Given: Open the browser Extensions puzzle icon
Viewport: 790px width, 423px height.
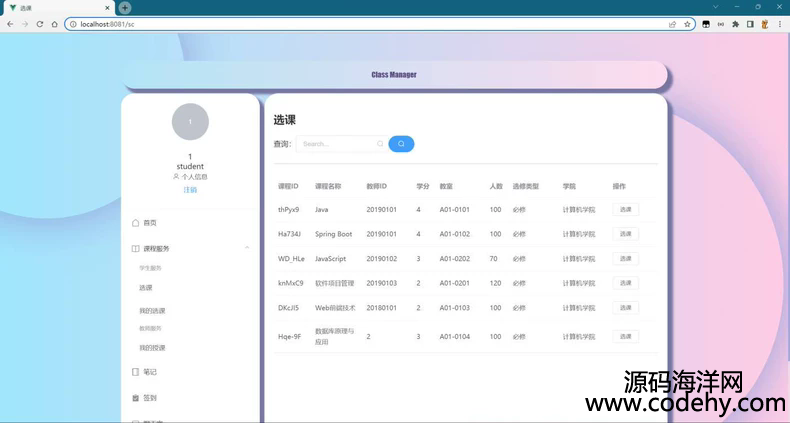Looking at the screenshot, I should pos(736,24).
